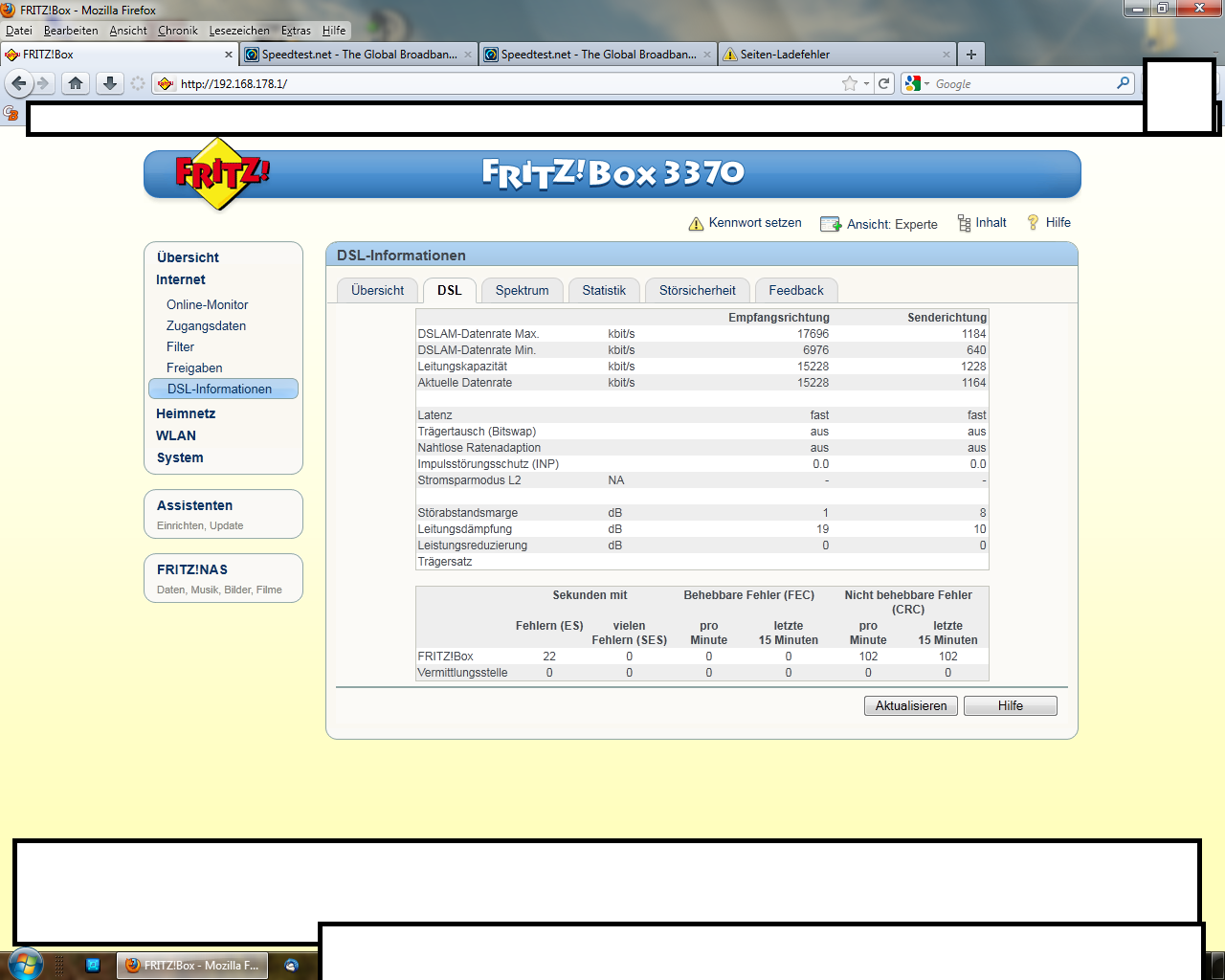This screenshot has height=980, width=1225.
Task: Close the FRITZ!Box browser tab
Action: pos(228,55)
